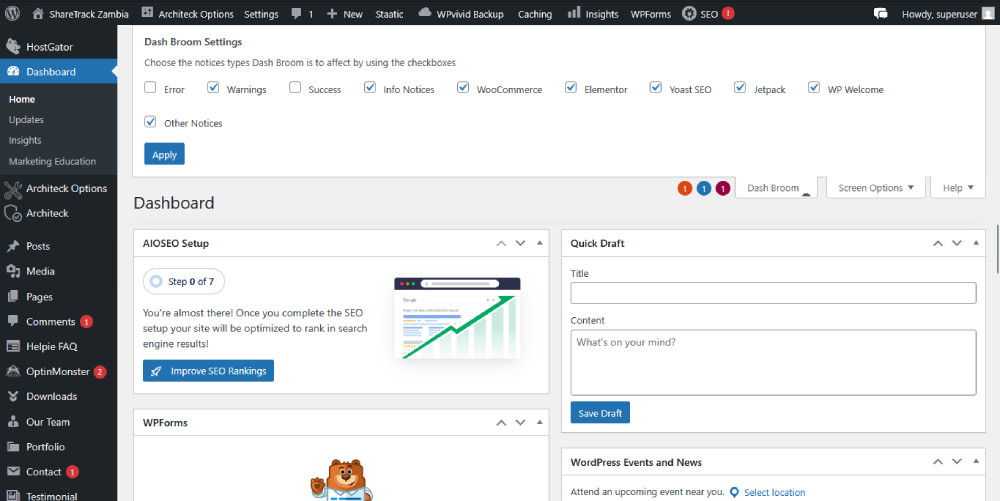Open Staatic in the admin bar

(x=389, y=14)
